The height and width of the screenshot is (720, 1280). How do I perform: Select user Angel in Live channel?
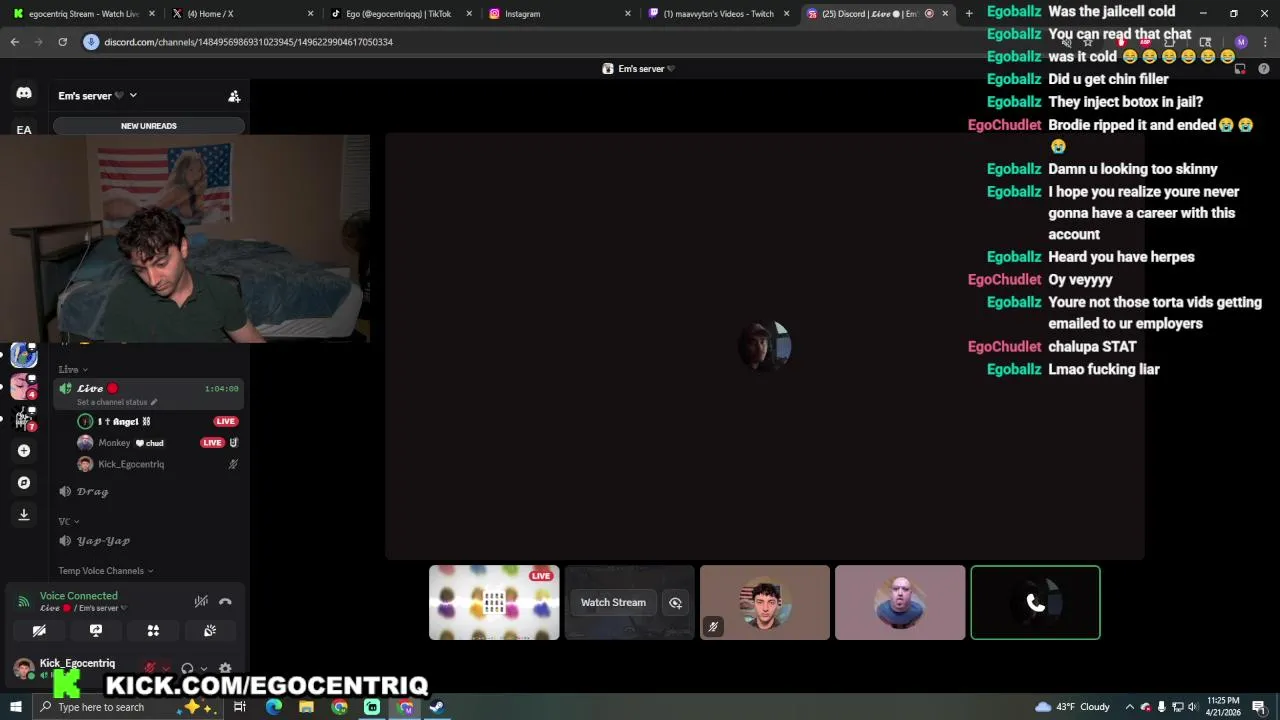[x=158, y=422]
